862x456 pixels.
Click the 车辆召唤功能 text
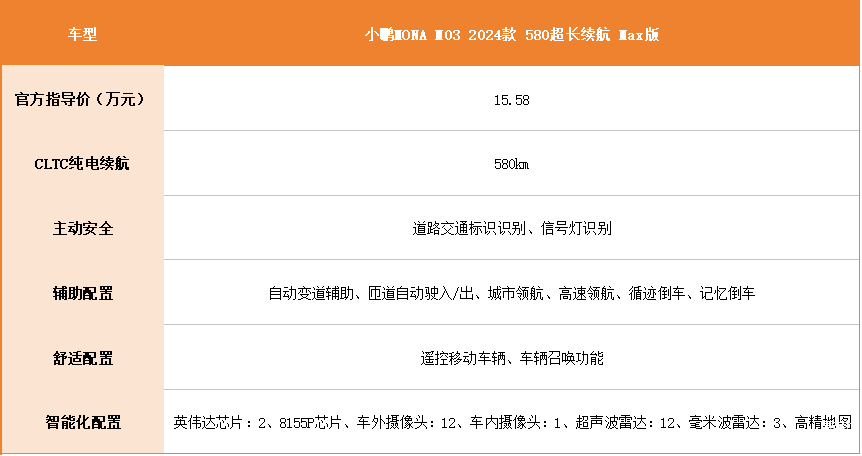click(x=561, y=358)
